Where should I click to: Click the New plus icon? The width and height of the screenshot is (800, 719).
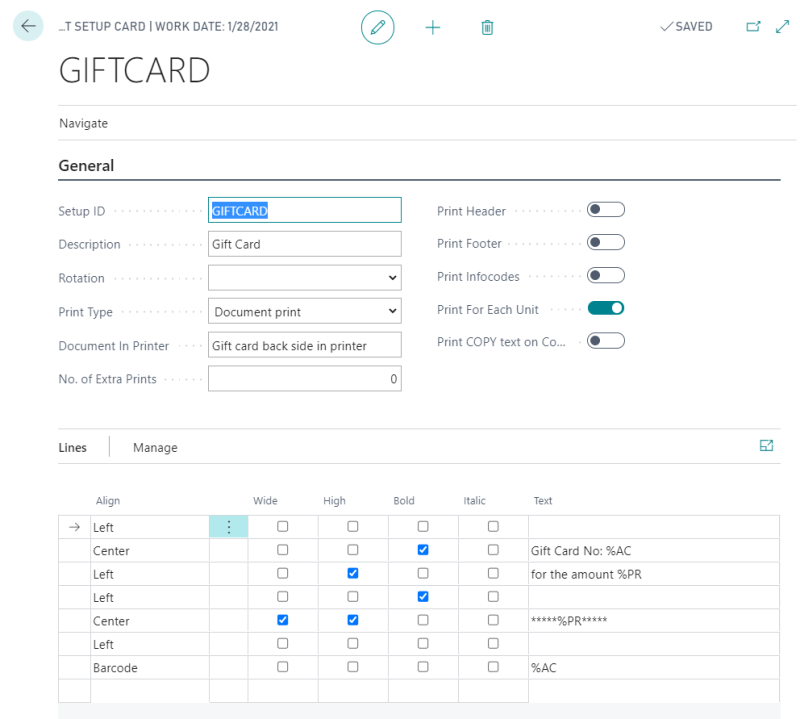tap(432, 27)
